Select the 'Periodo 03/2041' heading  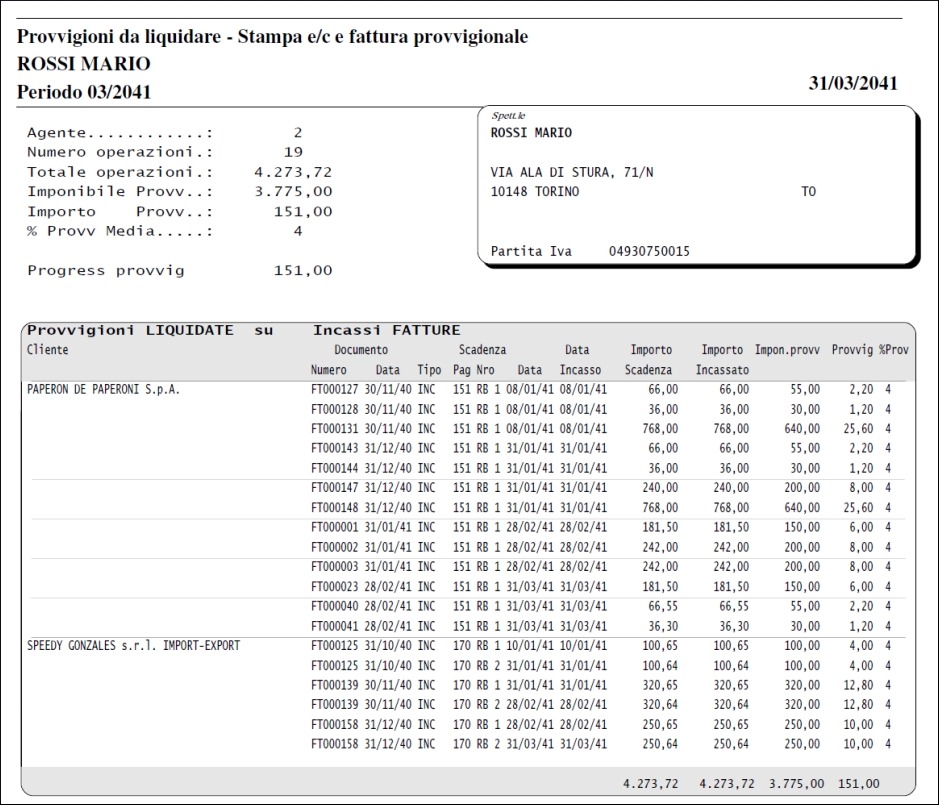pos(84,92)
